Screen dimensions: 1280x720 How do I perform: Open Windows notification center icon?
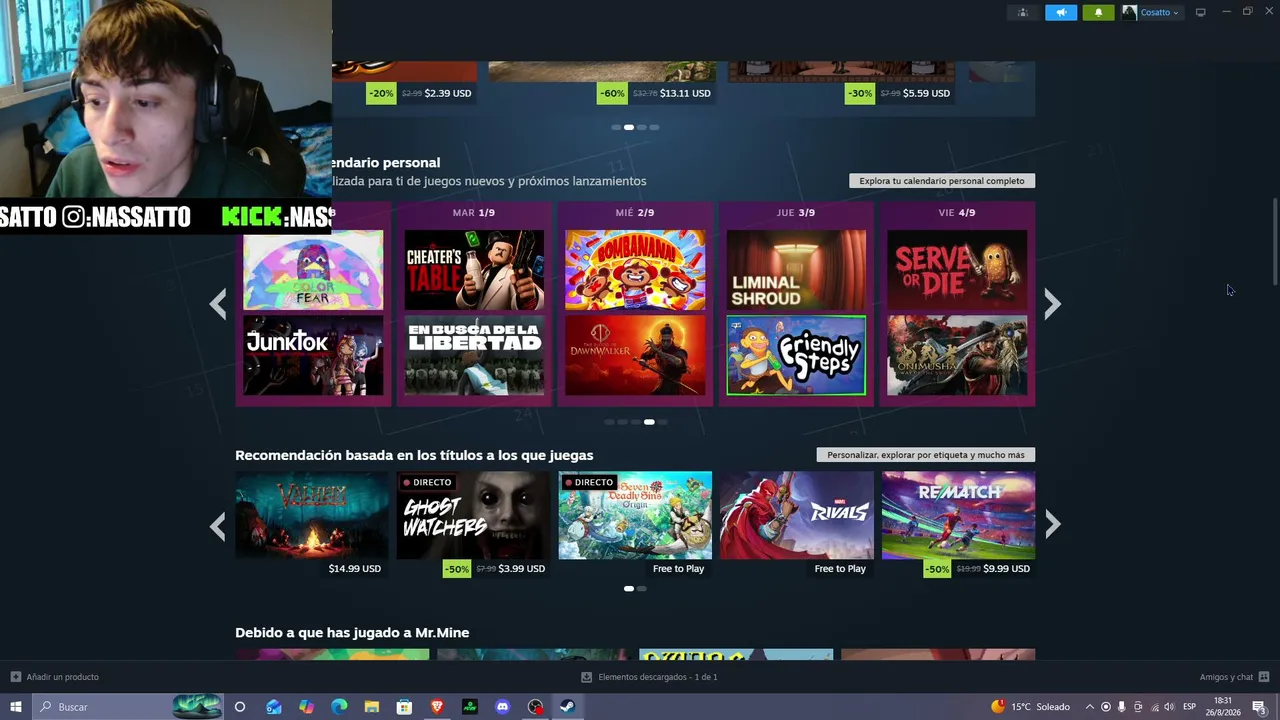[1259, 707]
